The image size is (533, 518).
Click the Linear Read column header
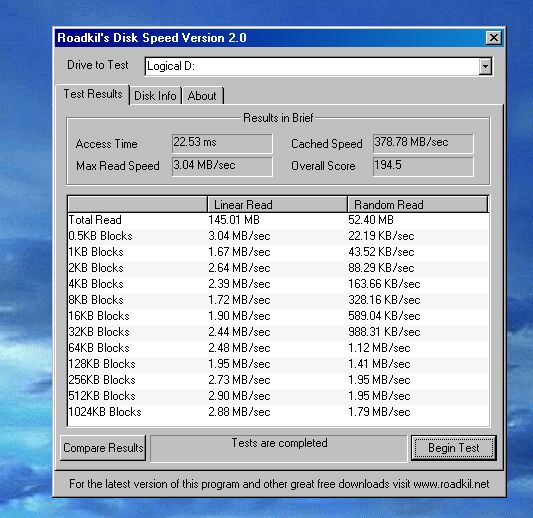click(x=277, y=205)
